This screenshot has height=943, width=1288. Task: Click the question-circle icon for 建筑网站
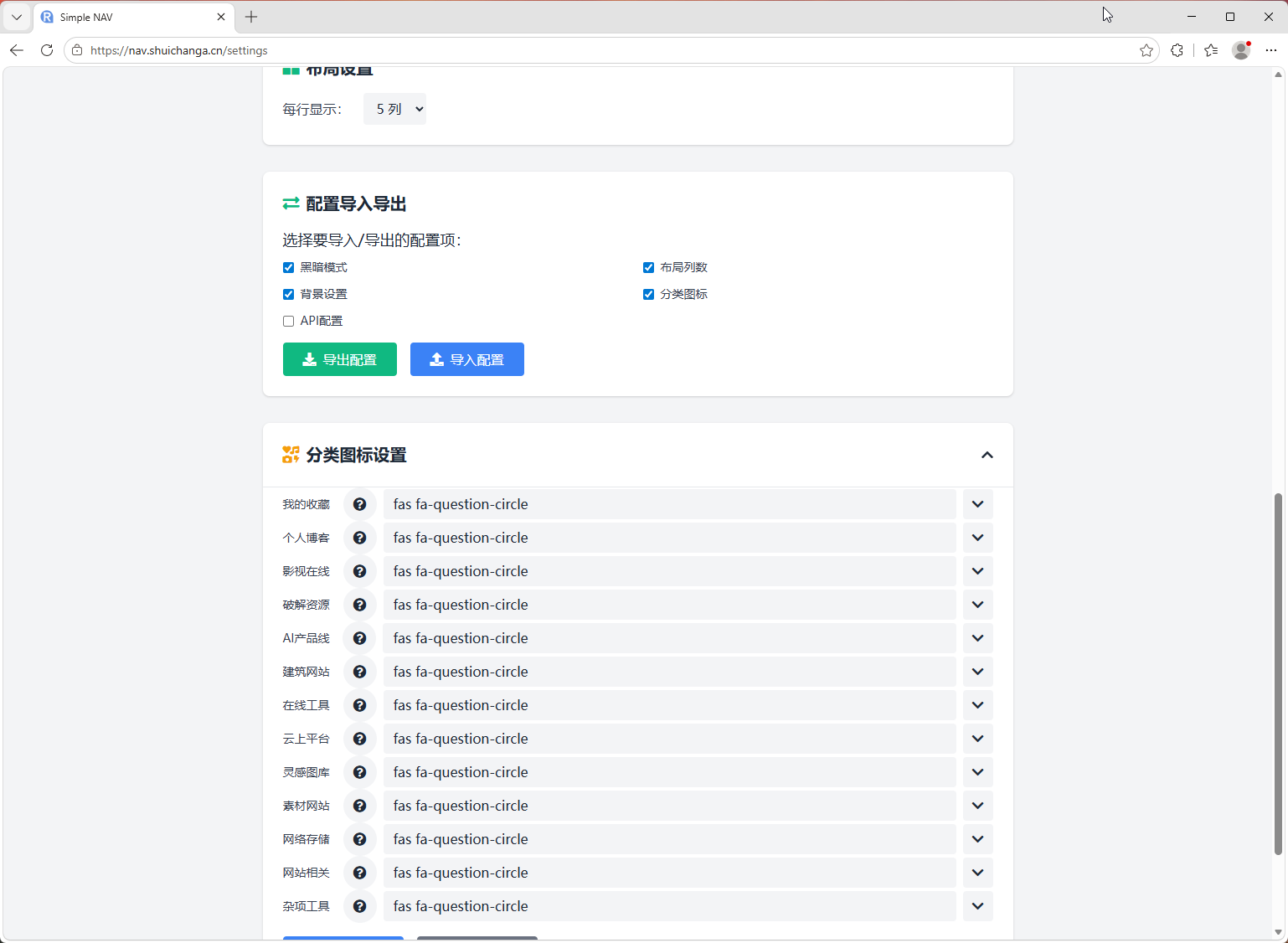[x=359, y=672]
